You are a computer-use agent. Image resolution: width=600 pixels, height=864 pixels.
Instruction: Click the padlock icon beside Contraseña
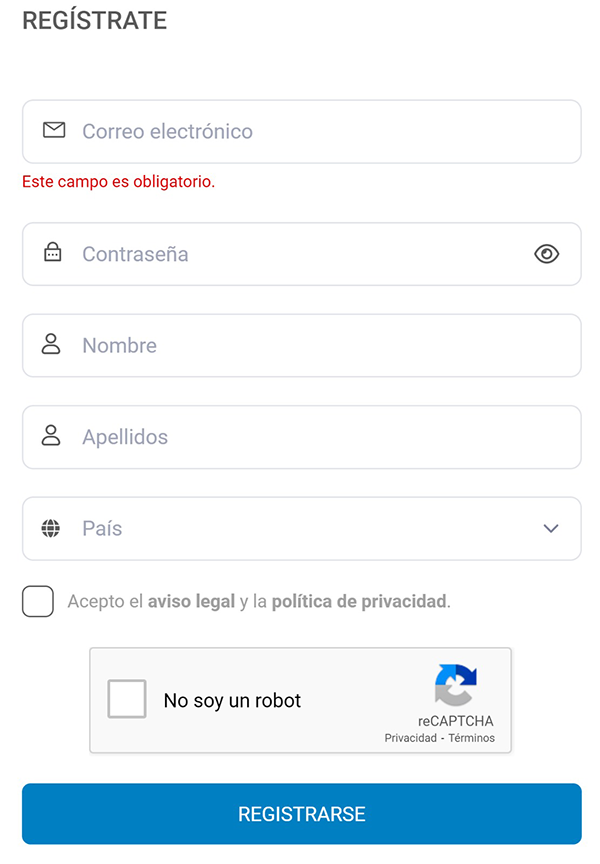tap(51, 254)
